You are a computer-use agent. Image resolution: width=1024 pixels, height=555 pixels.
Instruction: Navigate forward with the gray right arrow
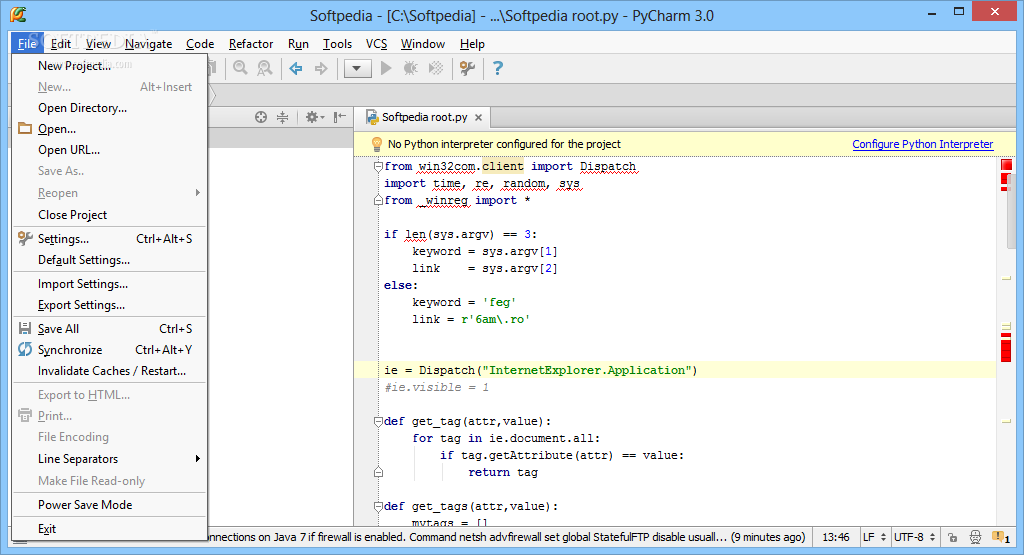coord(321,68)
